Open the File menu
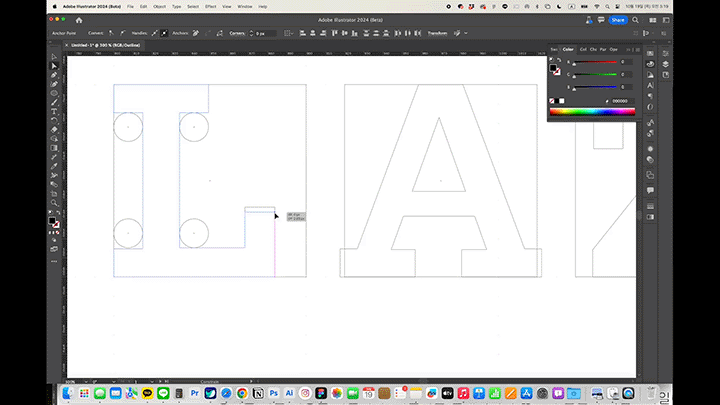 coord(130,6)
